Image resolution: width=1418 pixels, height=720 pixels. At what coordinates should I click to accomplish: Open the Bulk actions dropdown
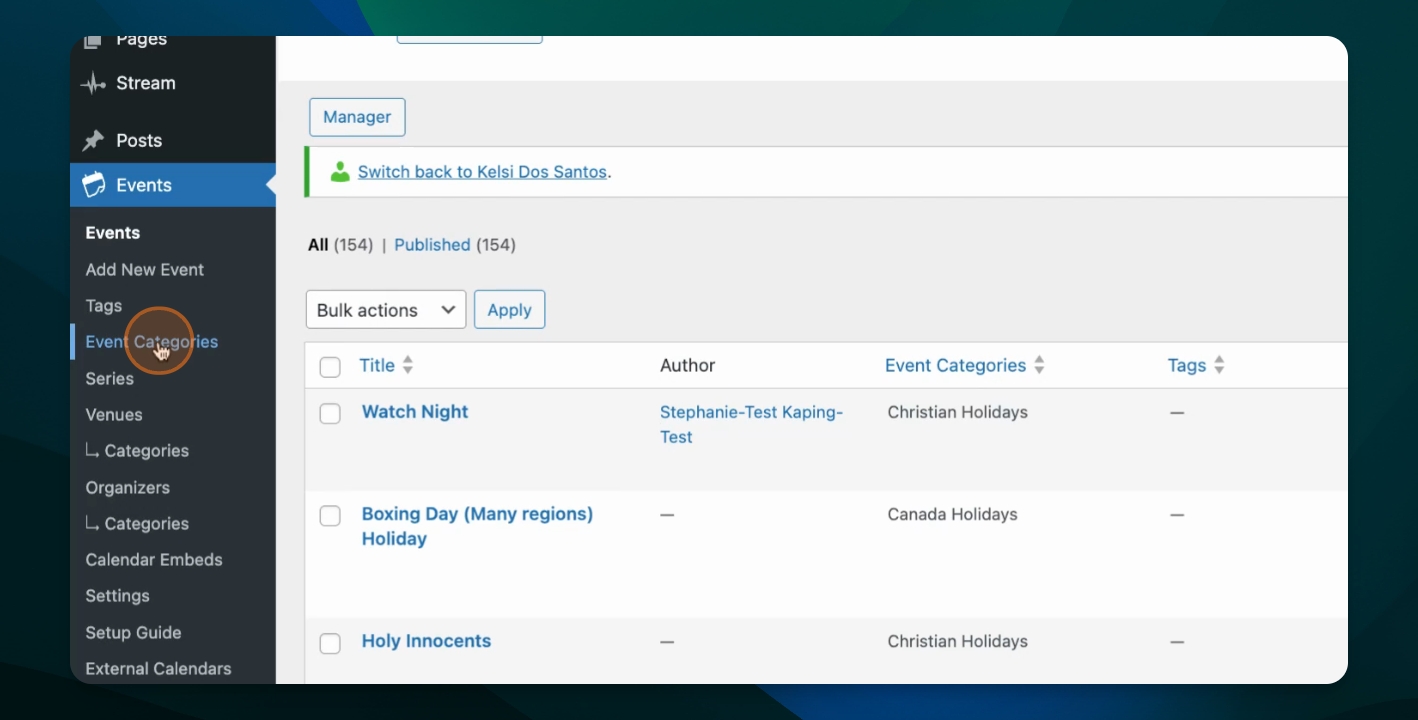386,310
